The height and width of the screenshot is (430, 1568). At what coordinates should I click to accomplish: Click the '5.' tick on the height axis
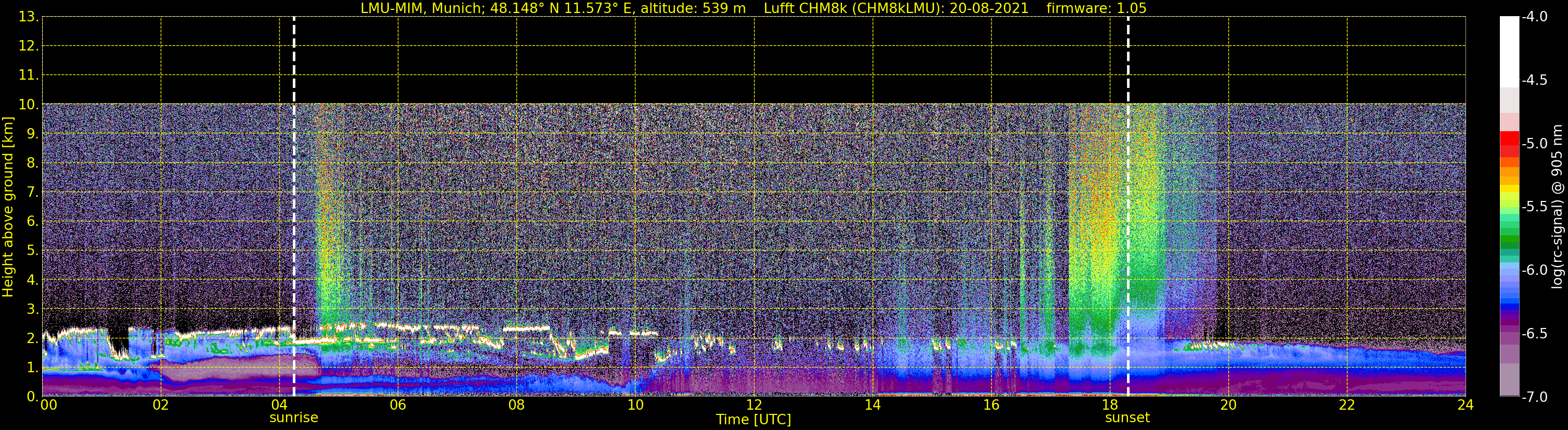32,251
